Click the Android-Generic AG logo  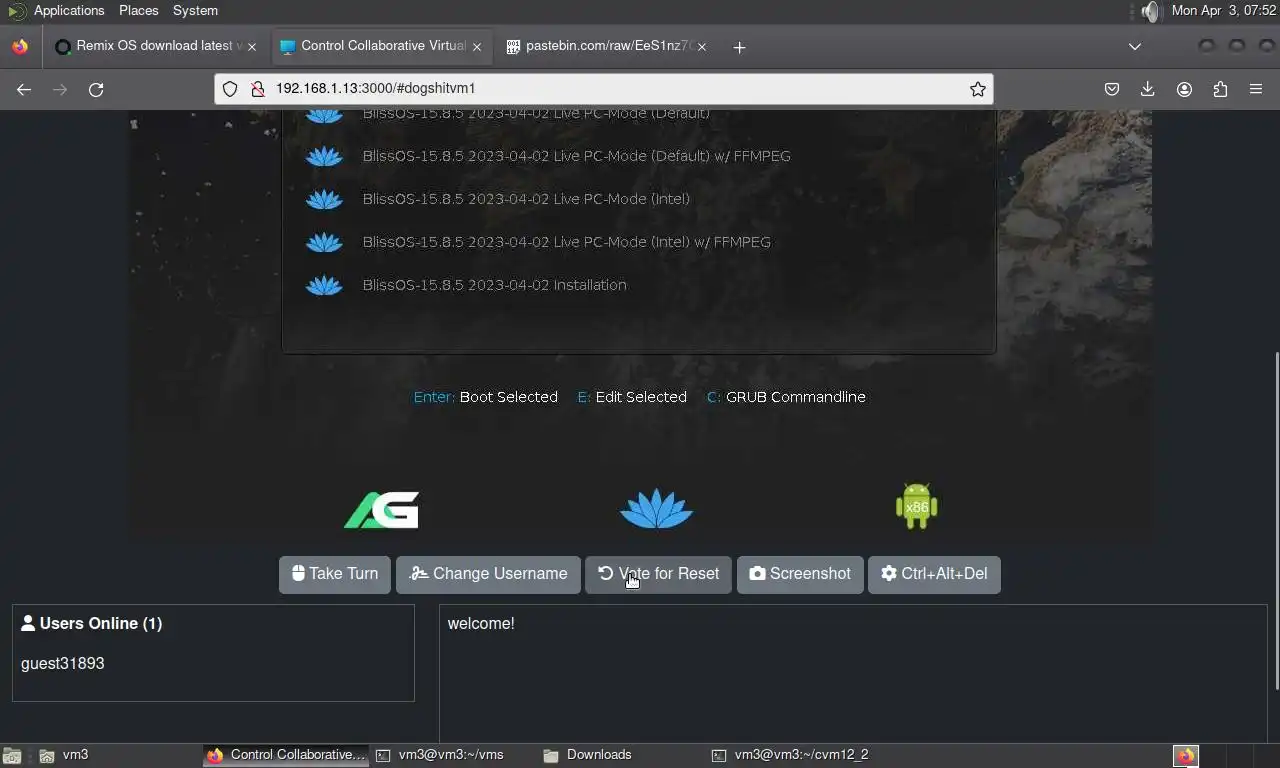point(381,509)
